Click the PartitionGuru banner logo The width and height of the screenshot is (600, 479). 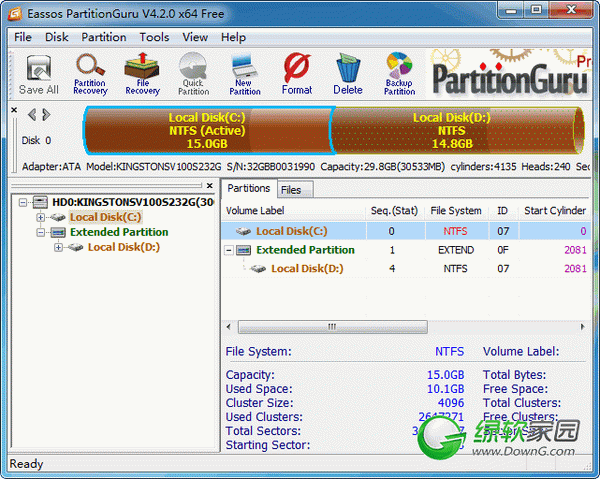(510, 73)
